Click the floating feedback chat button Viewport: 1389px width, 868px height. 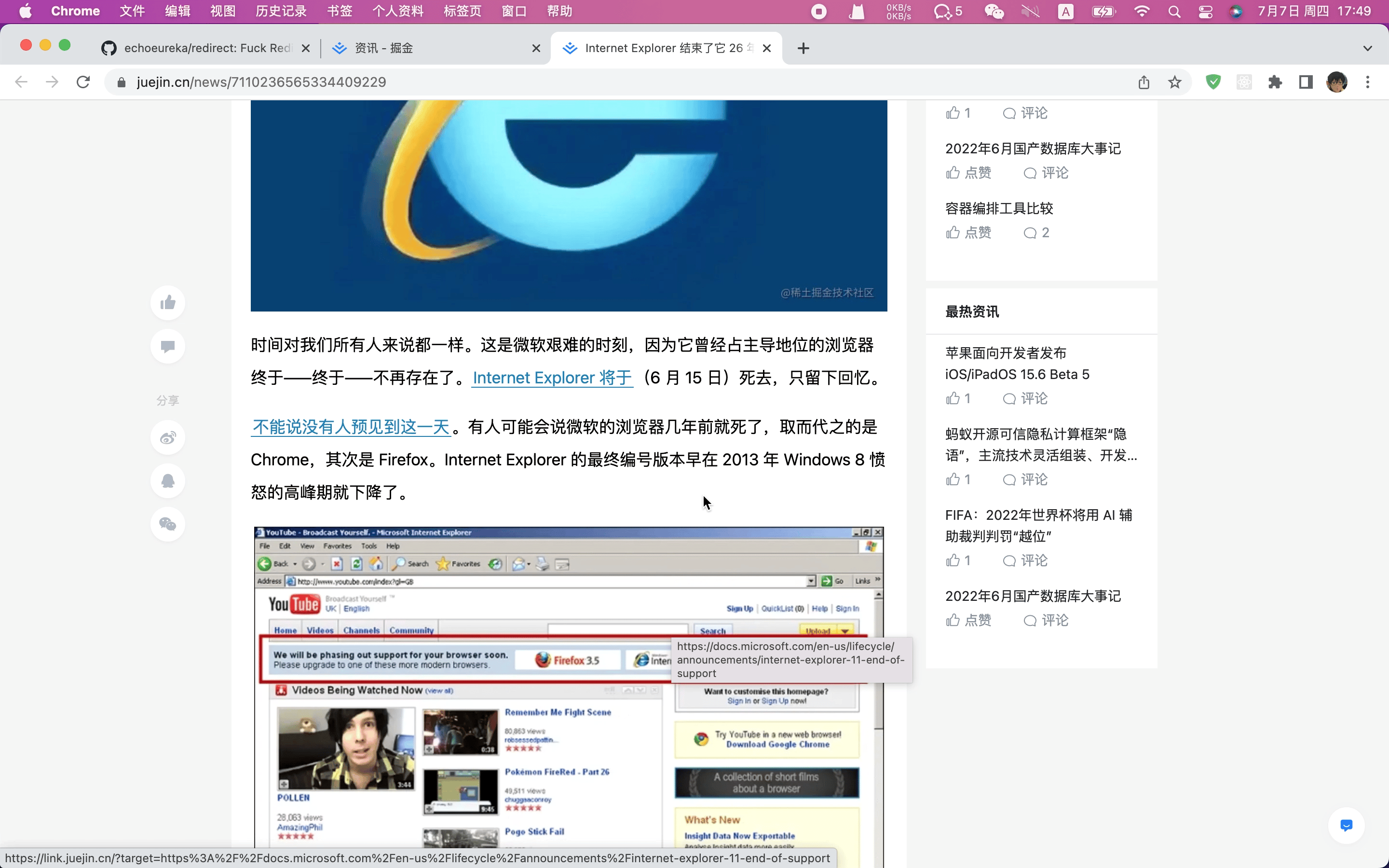[x=1346, y=825]
